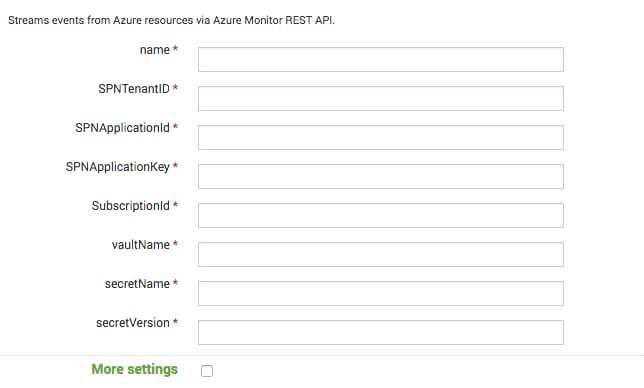This screenshot has height=388, width=644.
Task: Click the SPNTenantID field label
Action: tap(134, 89)
